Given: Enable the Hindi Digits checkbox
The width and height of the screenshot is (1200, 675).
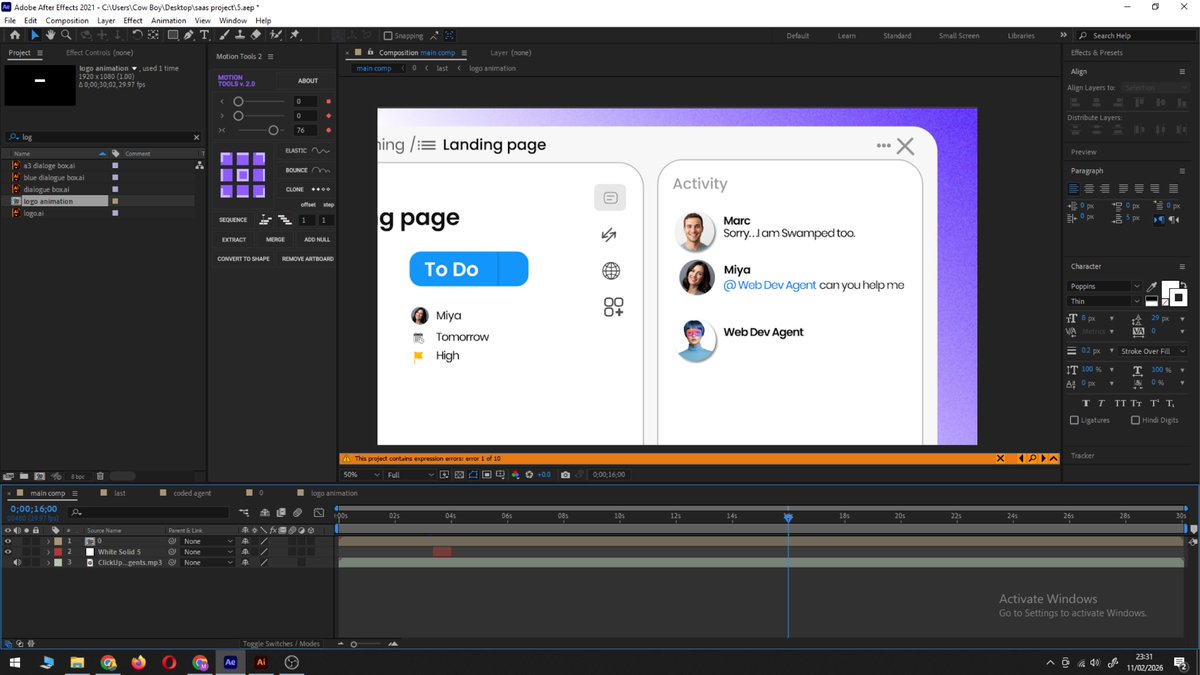Looking at the screenshot, I should click(x=1135, y=420).
